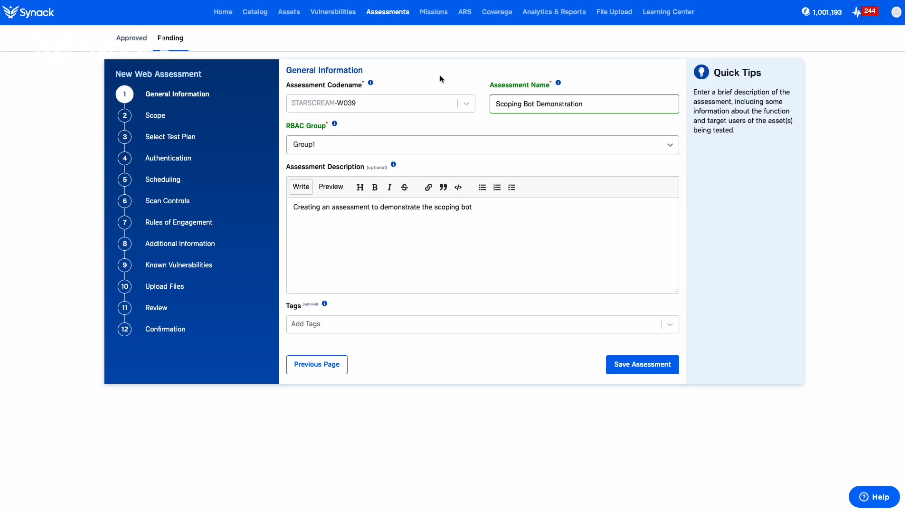Select step 1 General Information circle

[x=124, y=94]
